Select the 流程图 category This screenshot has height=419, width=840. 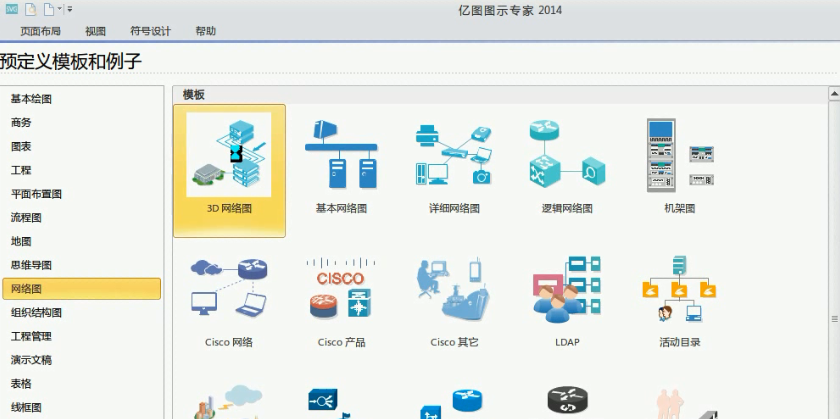point(81,218)
